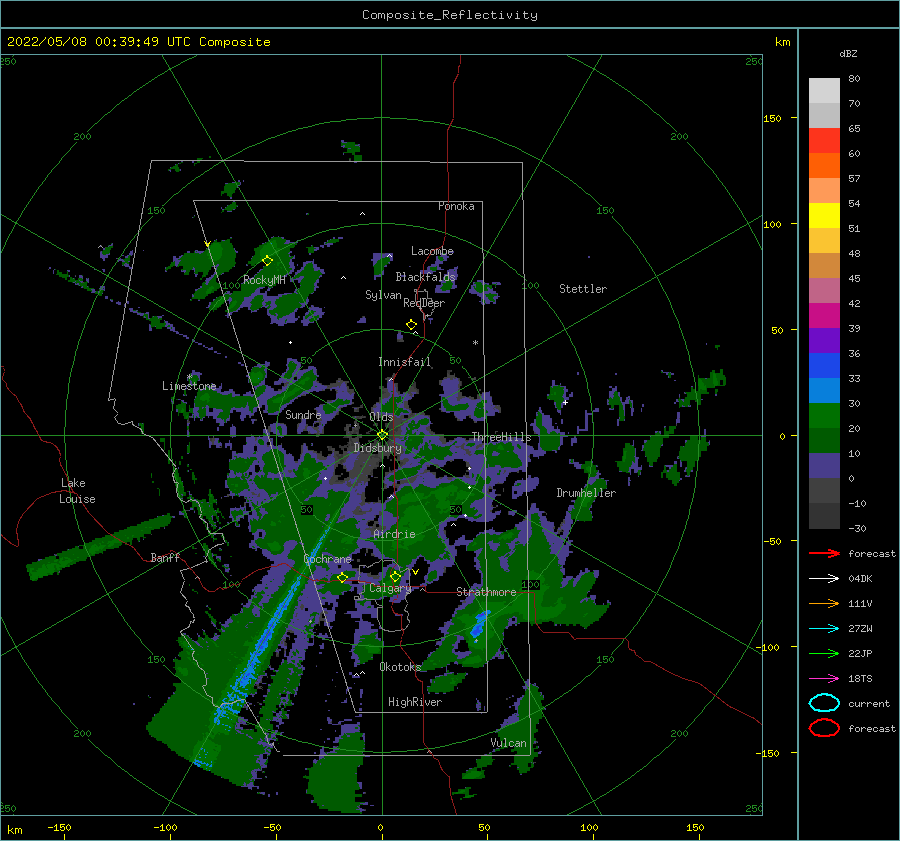Viewport: 900px width, 841px height.
Task: Click the ThreeHills label
Action: point(501,437)
